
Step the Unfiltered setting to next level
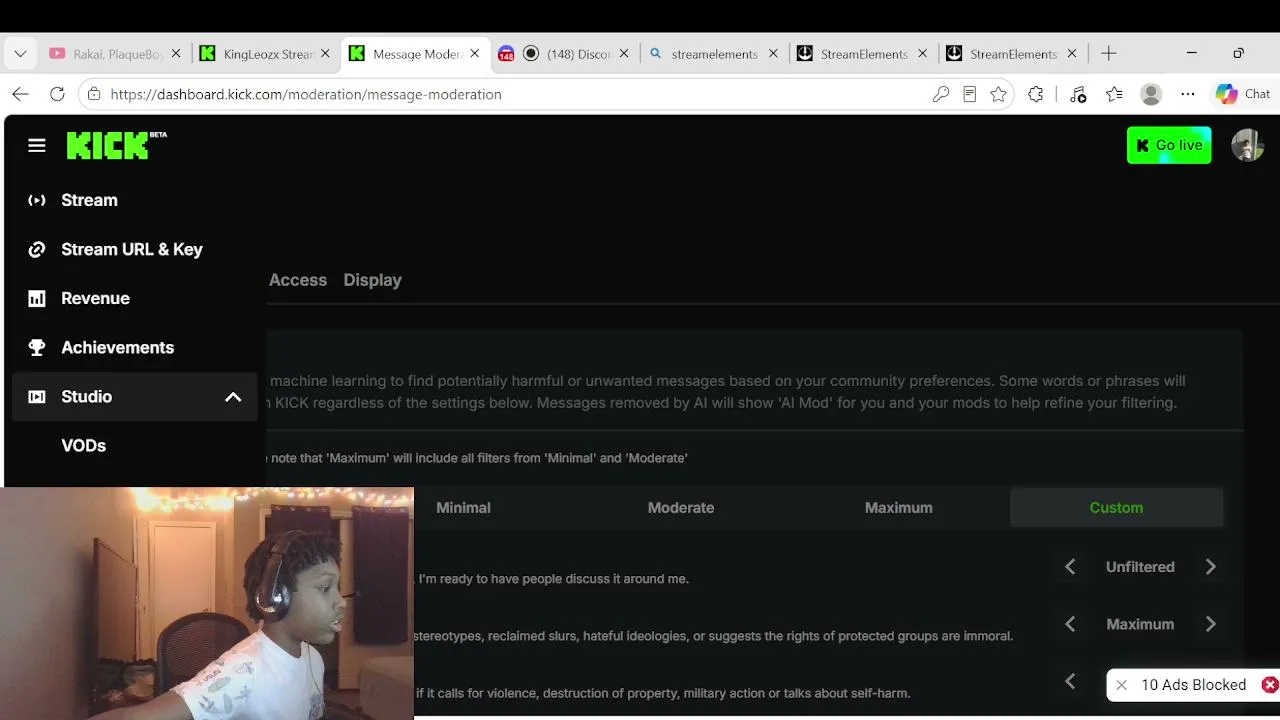(1210, 567)
